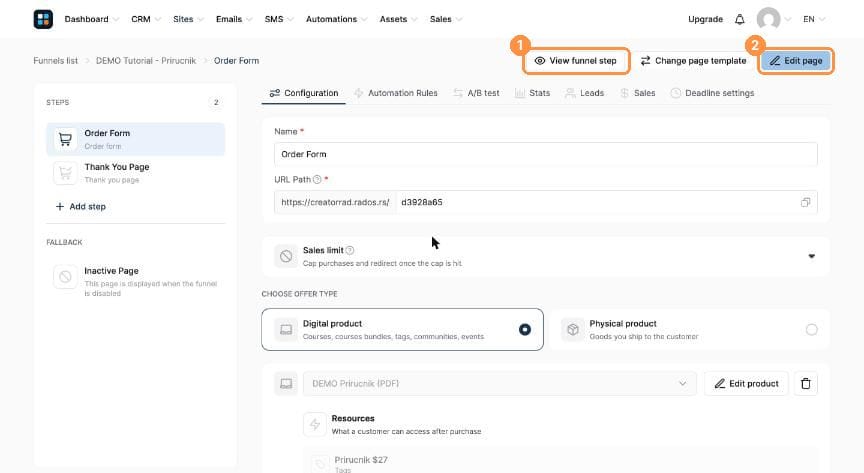The image size is (864, 473).
Task: Open DEMO Tutorial - Prirucnik breadcrumb
Action: (146, 61)
